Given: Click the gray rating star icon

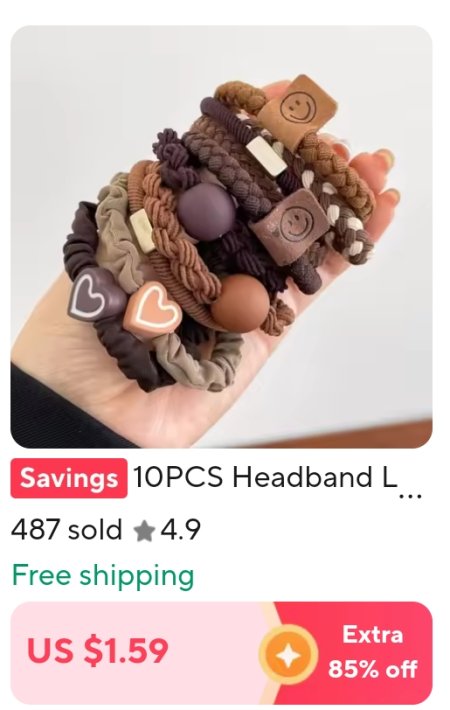Looking at the screenshot, I should tap(144, 530).
